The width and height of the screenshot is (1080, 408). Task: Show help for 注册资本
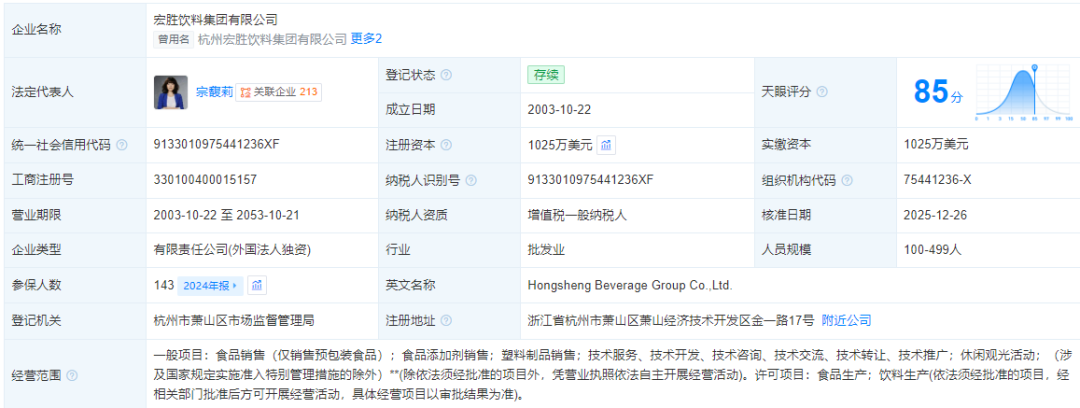click(x=446, y=145)
